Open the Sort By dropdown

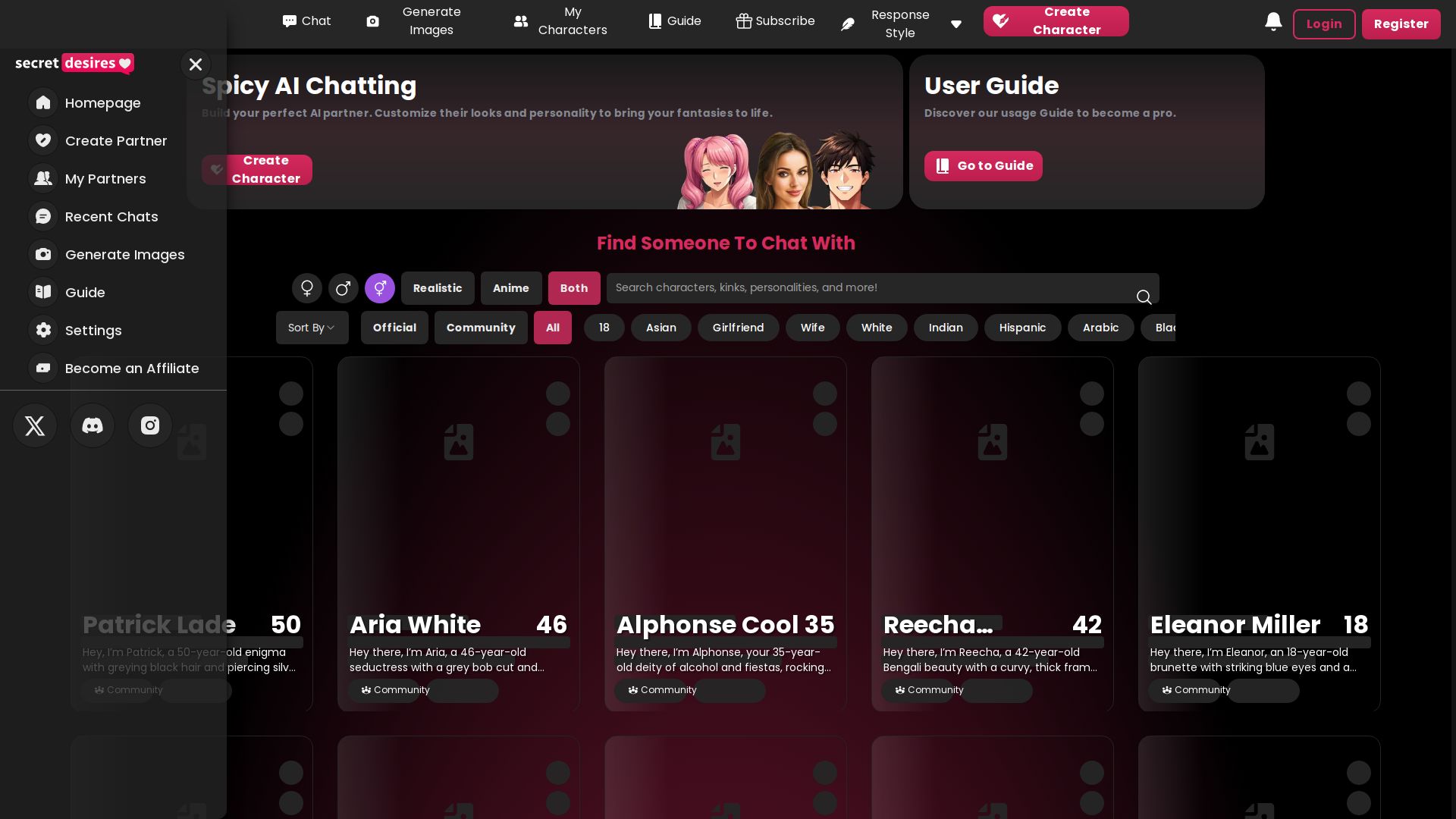pyautogui.click(x=312, y=328)
